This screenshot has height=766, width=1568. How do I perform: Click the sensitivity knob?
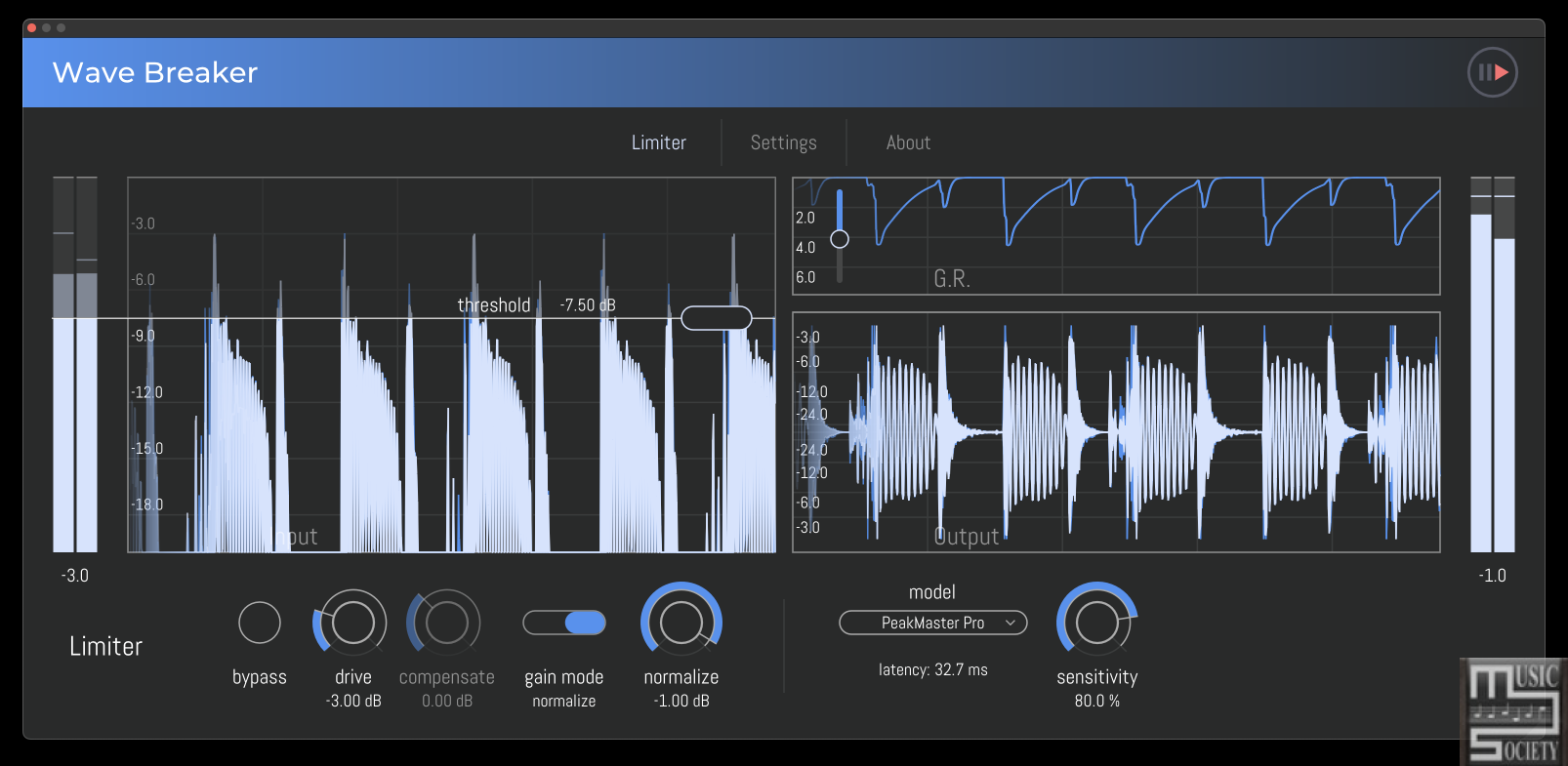(x=1097, y=621)
